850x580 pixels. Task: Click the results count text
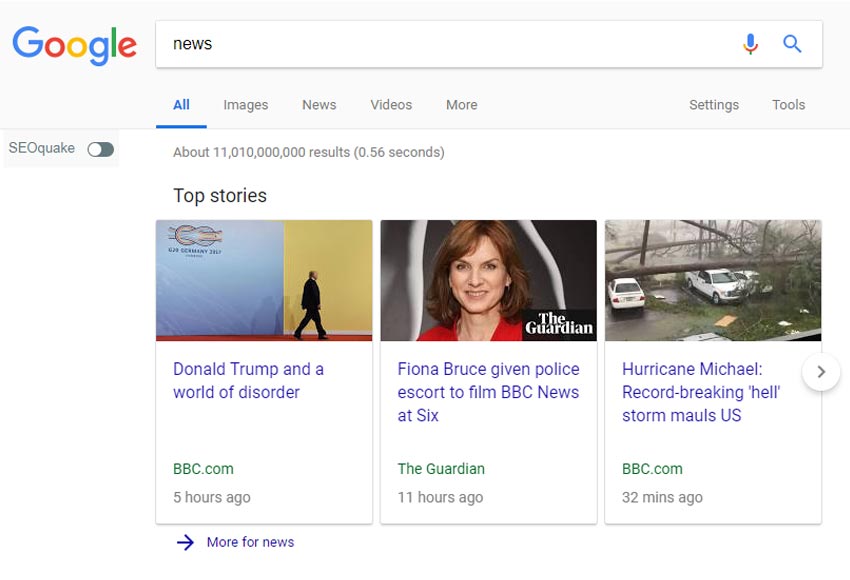pos(308,152)
